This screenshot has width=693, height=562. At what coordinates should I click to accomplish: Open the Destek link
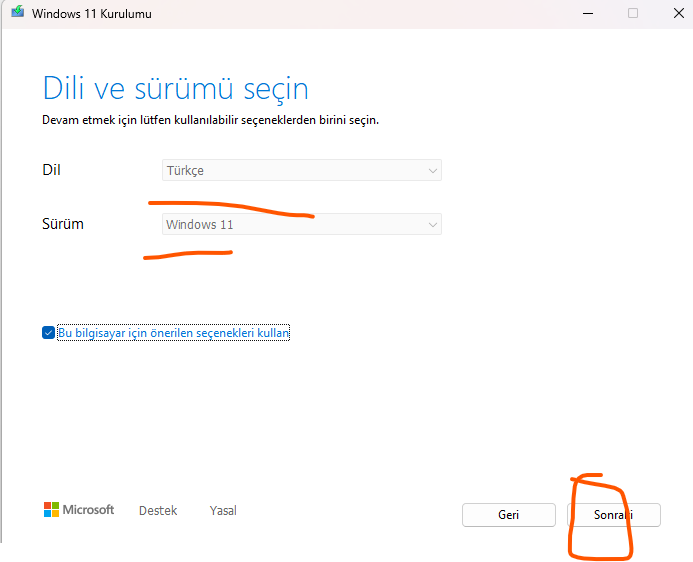click(158, 511)
